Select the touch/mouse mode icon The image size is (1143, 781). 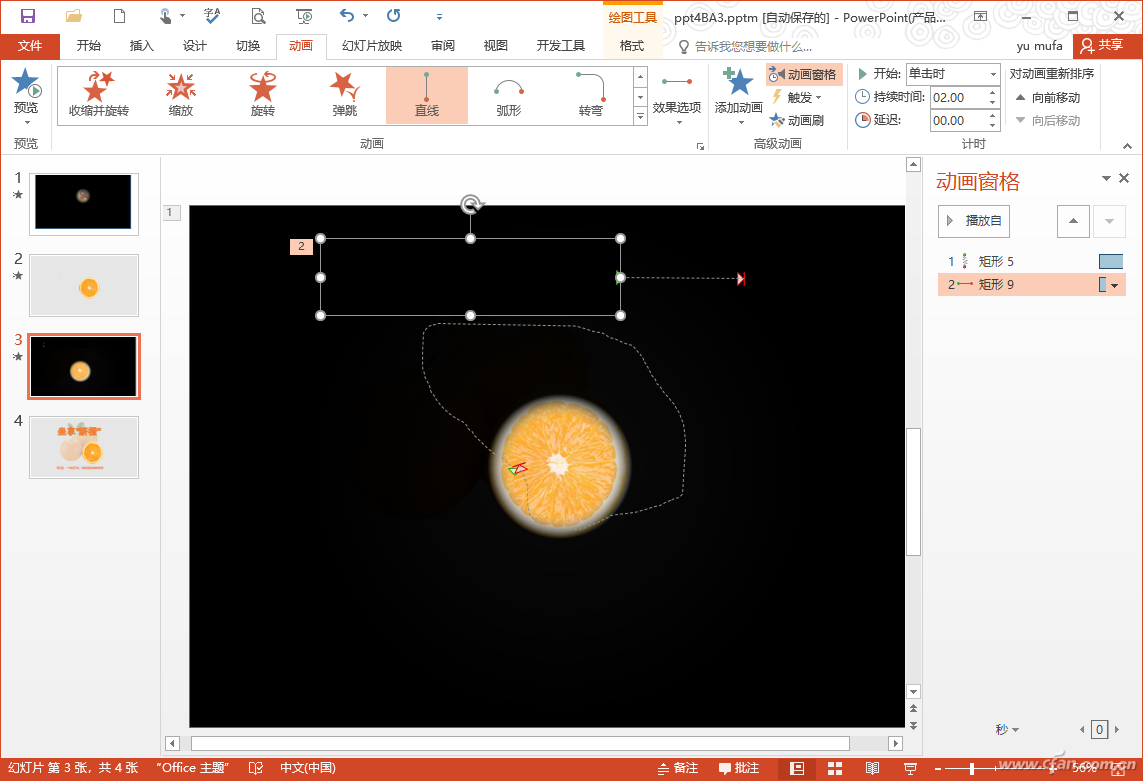pyautogui.click(x=166, y=16)
